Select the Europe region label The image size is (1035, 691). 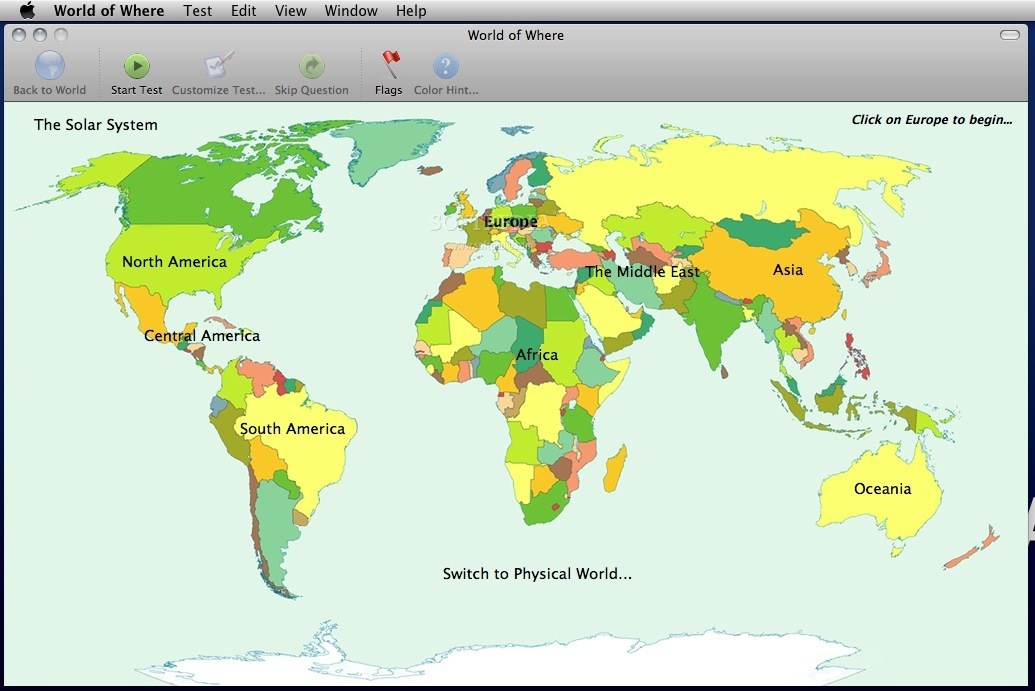(511, 221)
